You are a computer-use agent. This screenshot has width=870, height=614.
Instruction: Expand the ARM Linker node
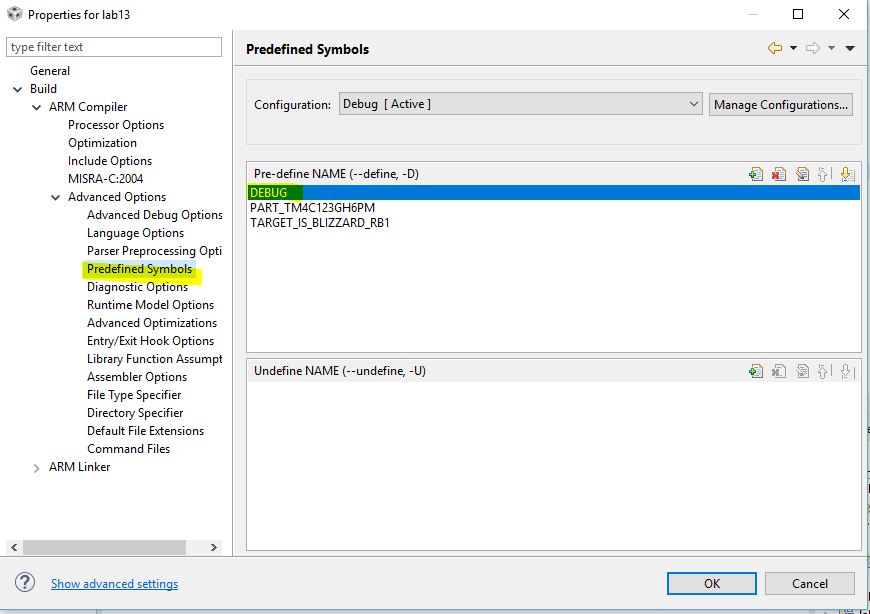pos(37,468)
